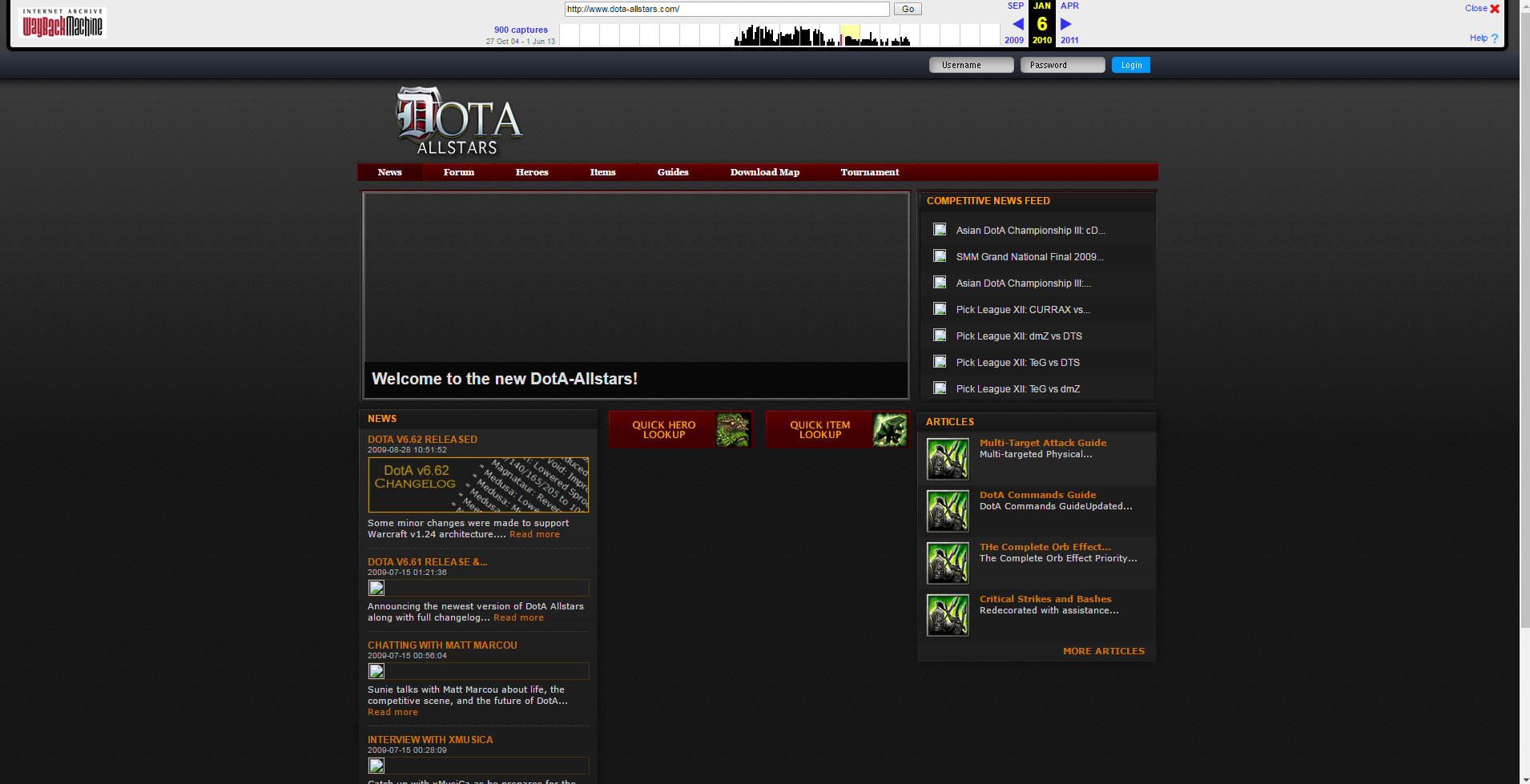Open the 900 captures link
Image resolution: width=1530 pixels, height=784 pixels.
(521, 30)
